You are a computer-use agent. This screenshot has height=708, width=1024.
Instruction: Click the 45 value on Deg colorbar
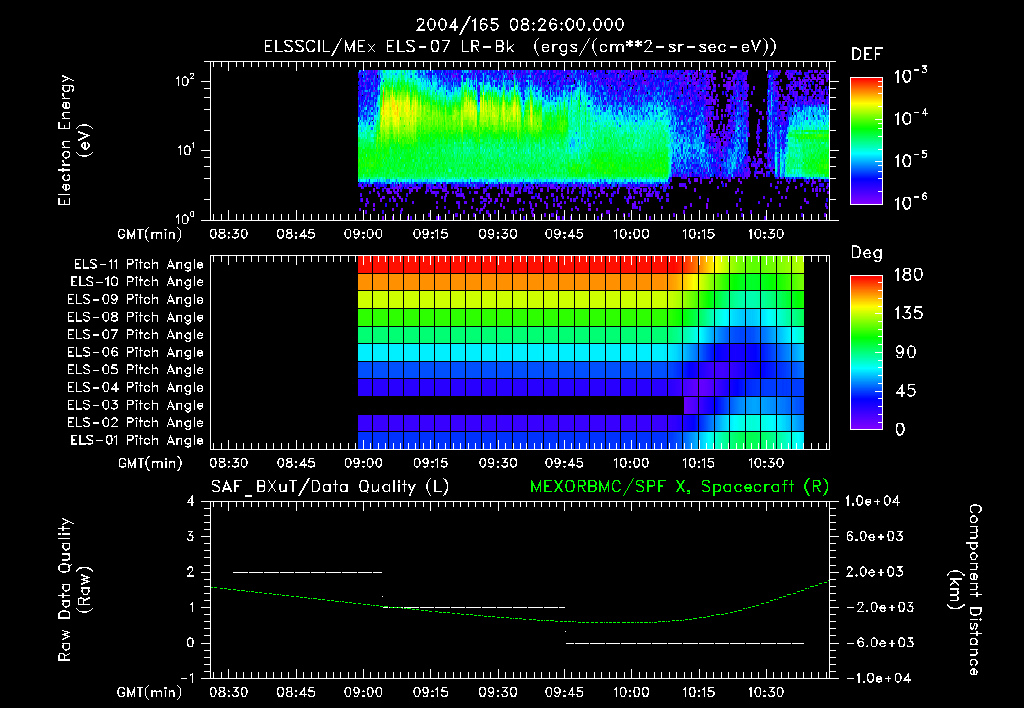coord(906,391)
